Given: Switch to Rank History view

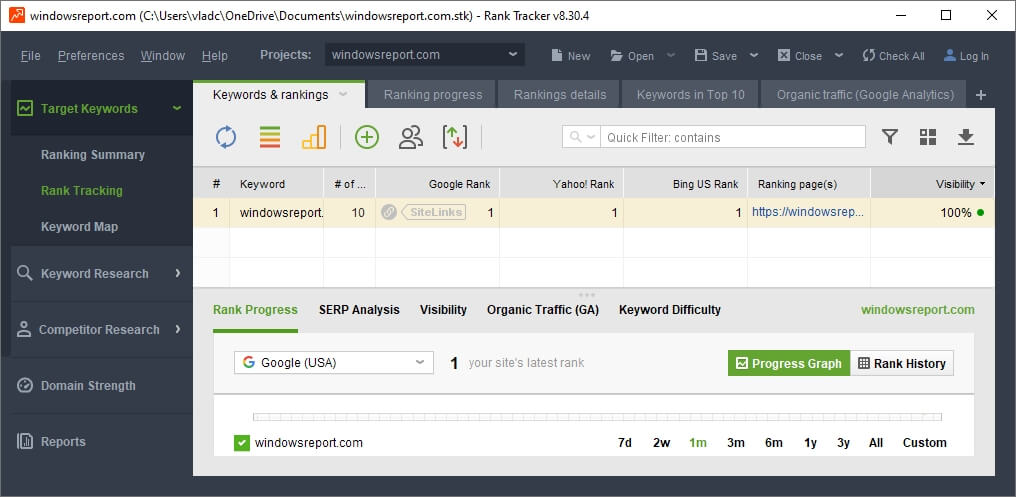Looking at the screenshot, I should (902, 364).
